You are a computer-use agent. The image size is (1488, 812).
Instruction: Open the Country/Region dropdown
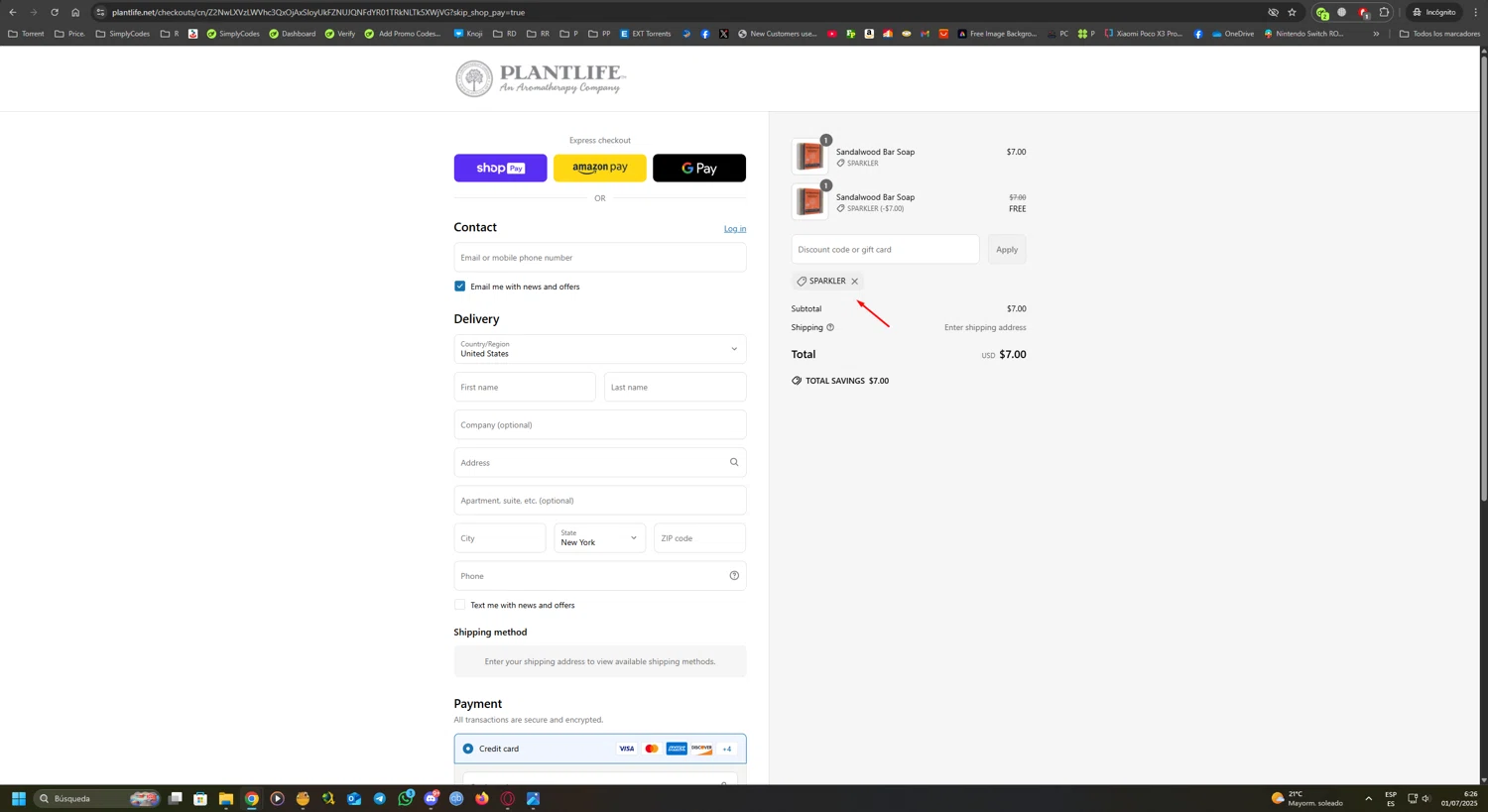tap(600, 349)
